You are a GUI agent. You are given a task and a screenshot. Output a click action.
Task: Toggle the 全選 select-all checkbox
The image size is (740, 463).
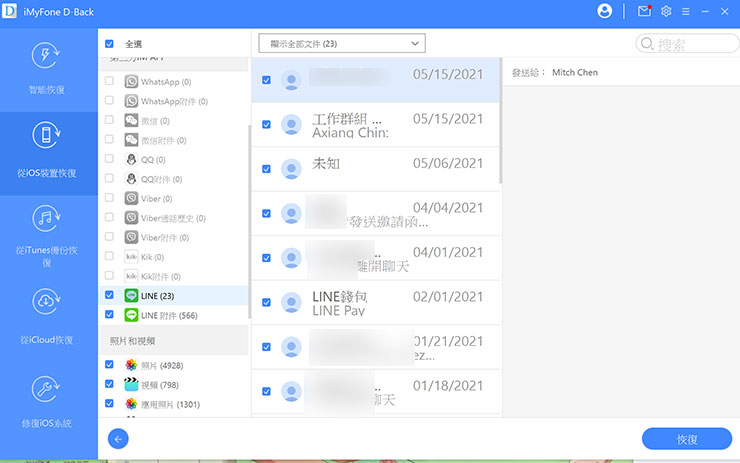109,44
